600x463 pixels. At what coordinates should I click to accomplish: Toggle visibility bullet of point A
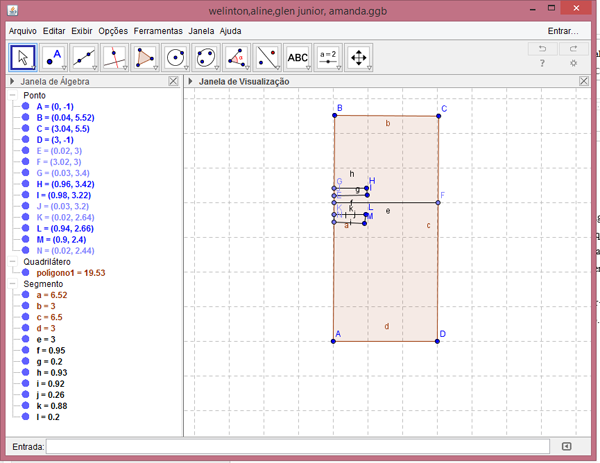coord(26,106)
